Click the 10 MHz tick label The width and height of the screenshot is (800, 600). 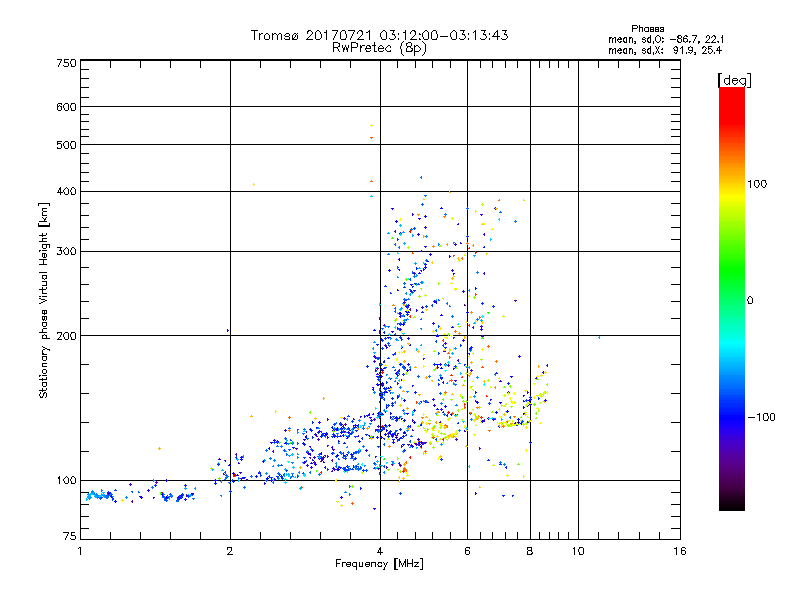coord(578,551)
